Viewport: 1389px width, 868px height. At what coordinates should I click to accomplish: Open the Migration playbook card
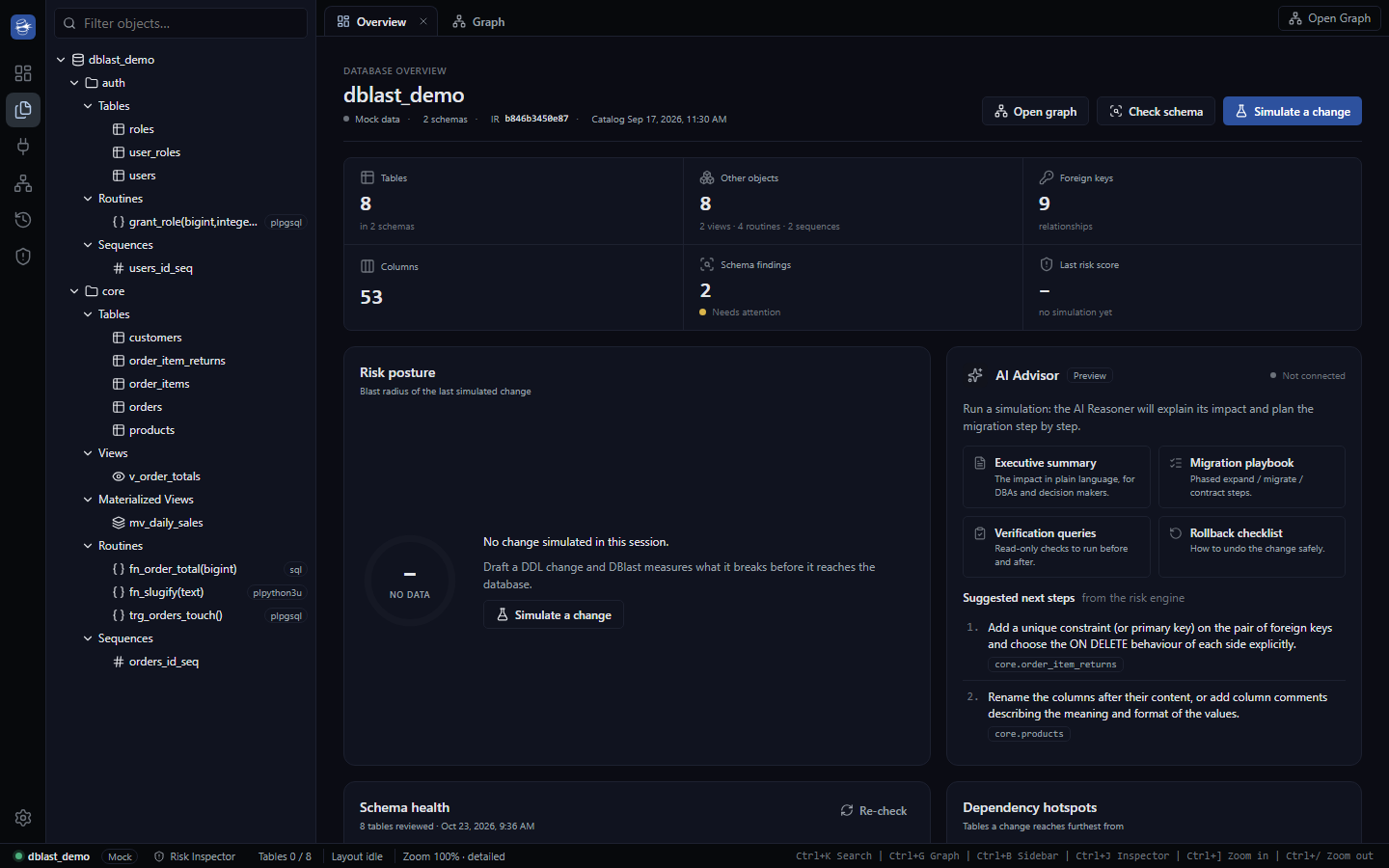1251,476
